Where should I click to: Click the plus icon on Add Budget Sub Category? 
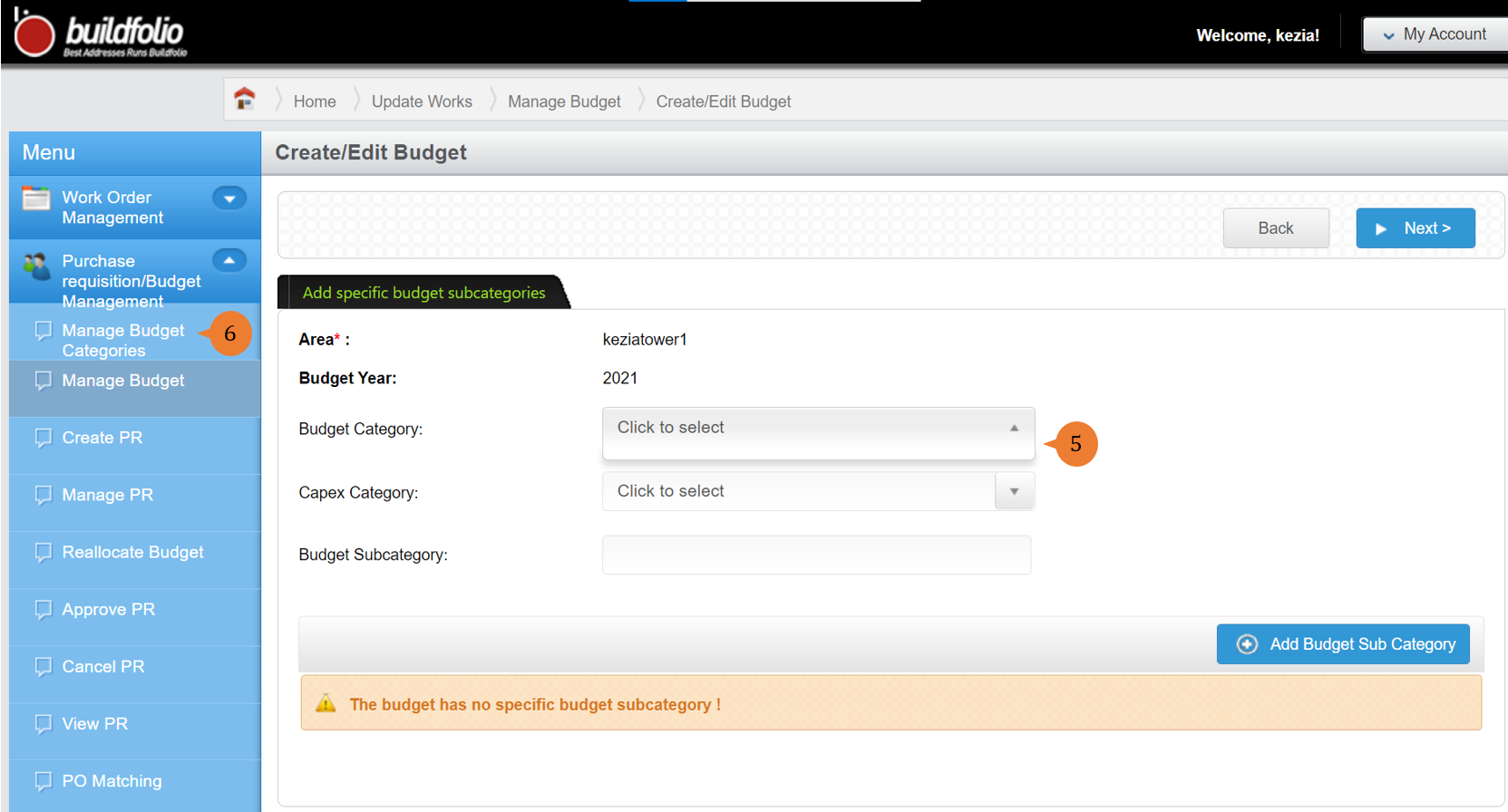(1247, 644)
